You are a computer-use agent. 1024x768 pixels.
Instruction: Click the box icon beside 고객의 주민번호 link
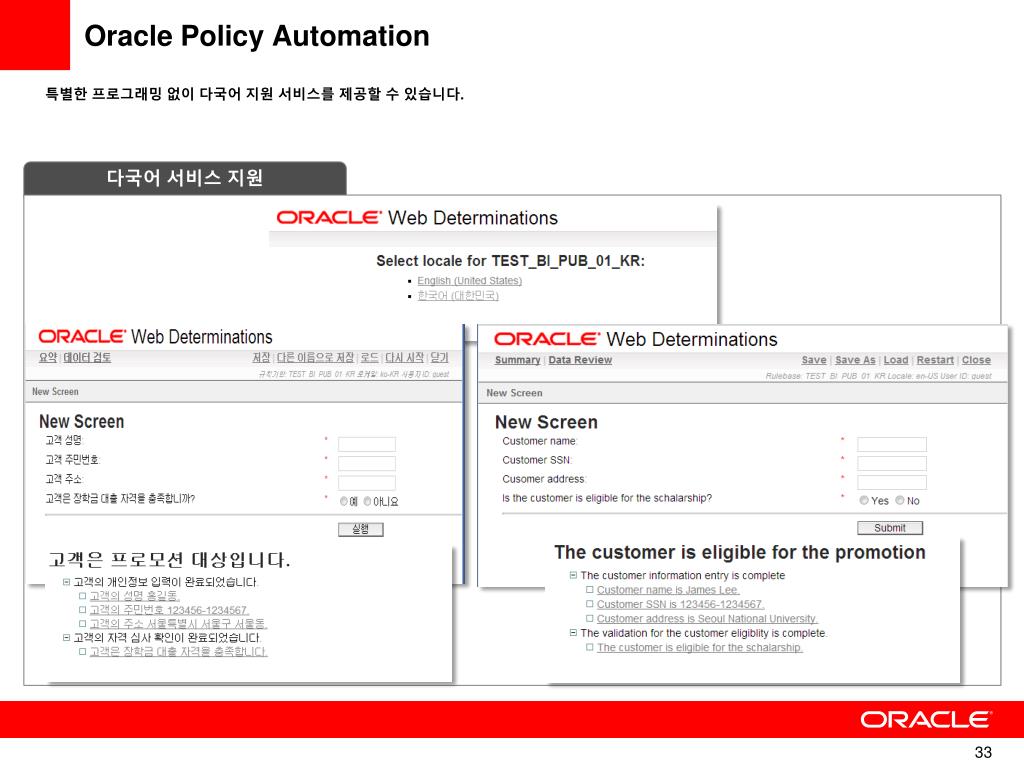pos(82,610)
